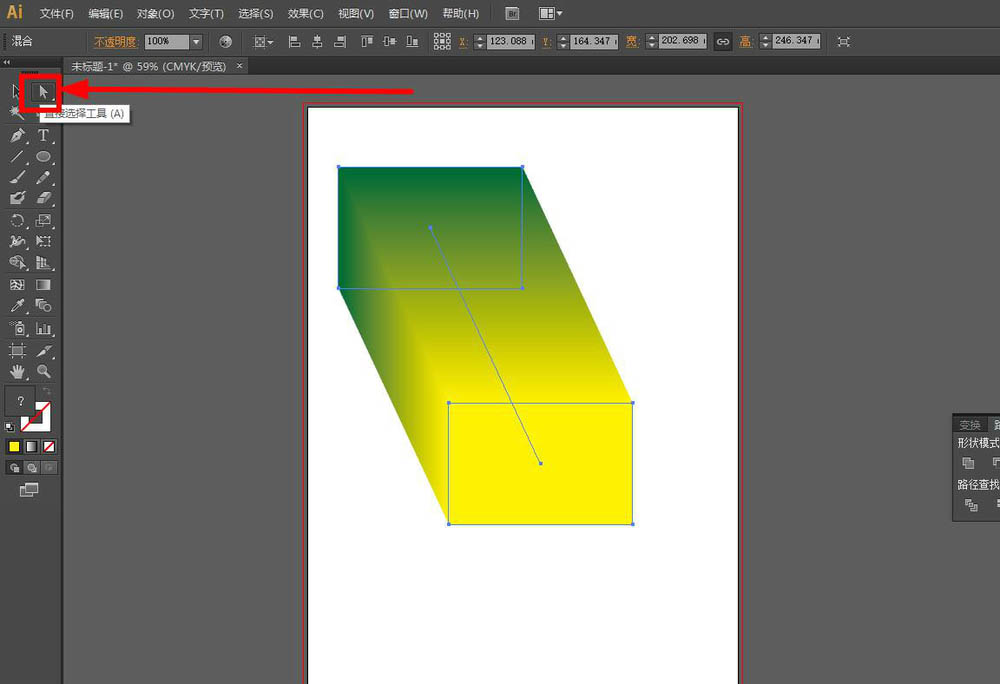Select the Selection tool in the toolbar
The image size is (1000, 684).
[x=17, y=90]
